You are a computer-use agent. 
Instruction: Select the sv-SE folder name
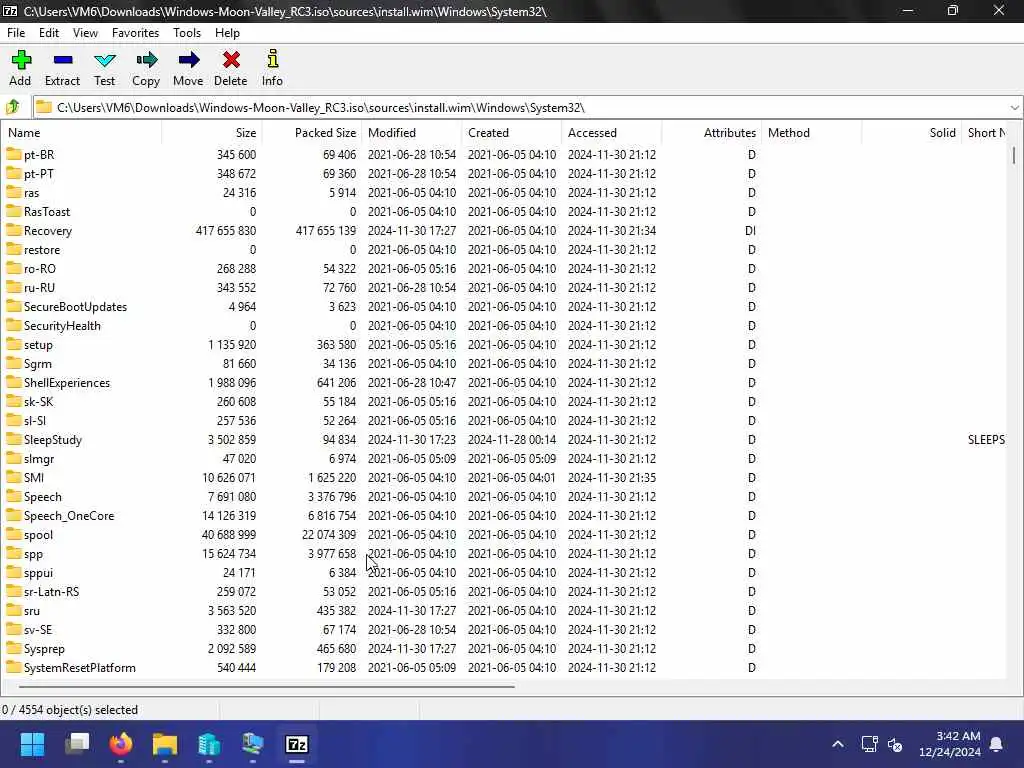38,630
